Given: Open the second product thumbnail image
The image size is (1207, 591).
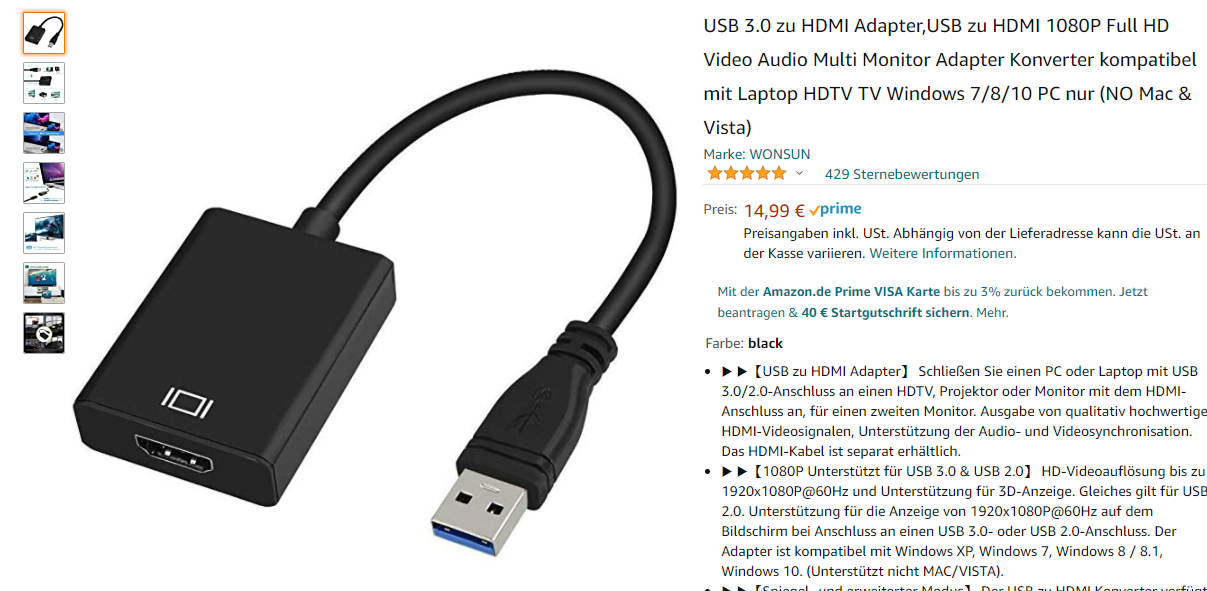Looking at the screenshot, I should point(44,83).
